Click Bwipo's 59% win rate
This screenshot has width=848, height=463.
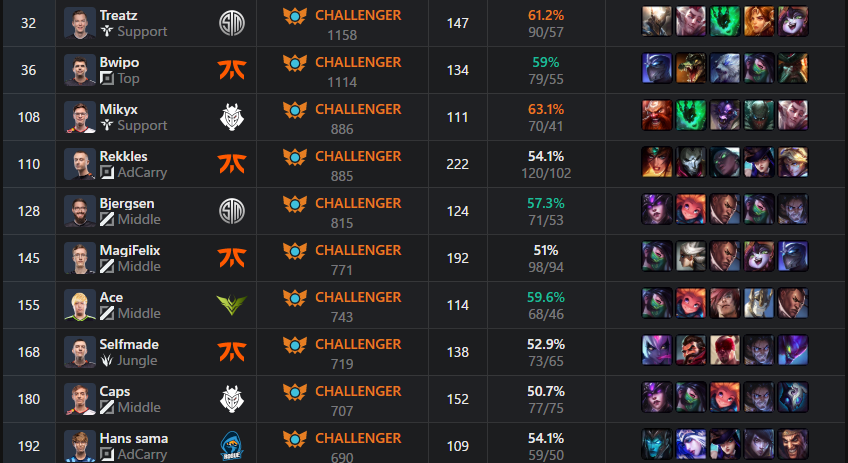(x=546, y=62)
